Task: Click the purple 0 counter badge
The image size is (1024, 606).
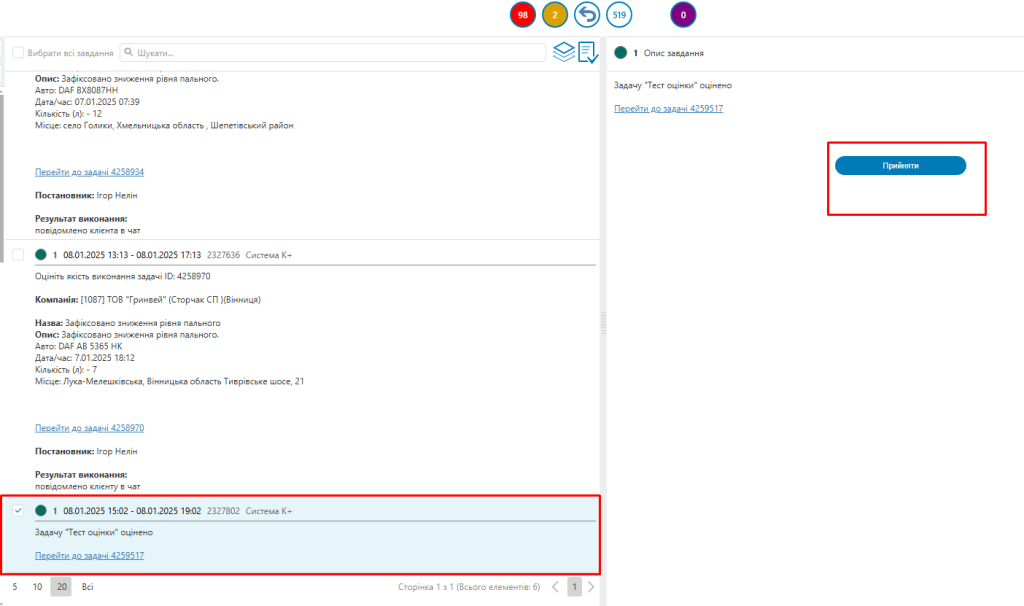Action: pyautogui.click(x=683, y=15)
